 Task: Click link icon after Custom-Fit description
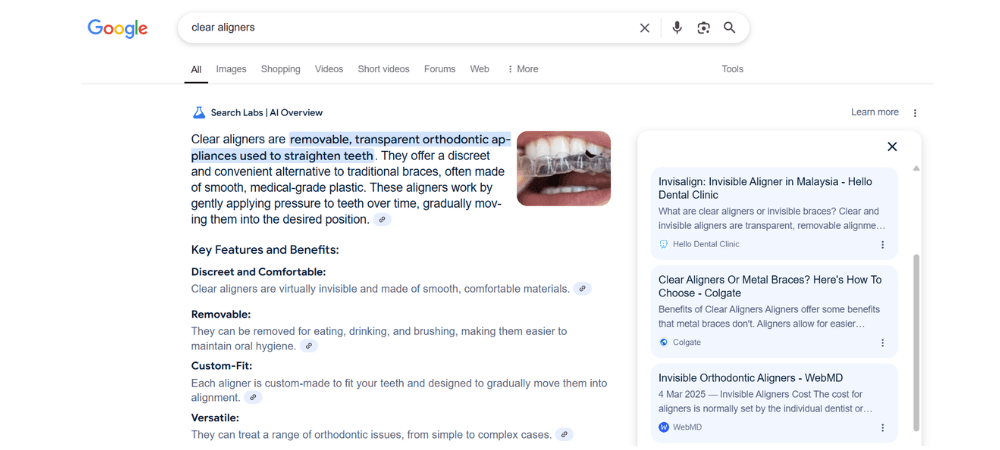[253, 397]
